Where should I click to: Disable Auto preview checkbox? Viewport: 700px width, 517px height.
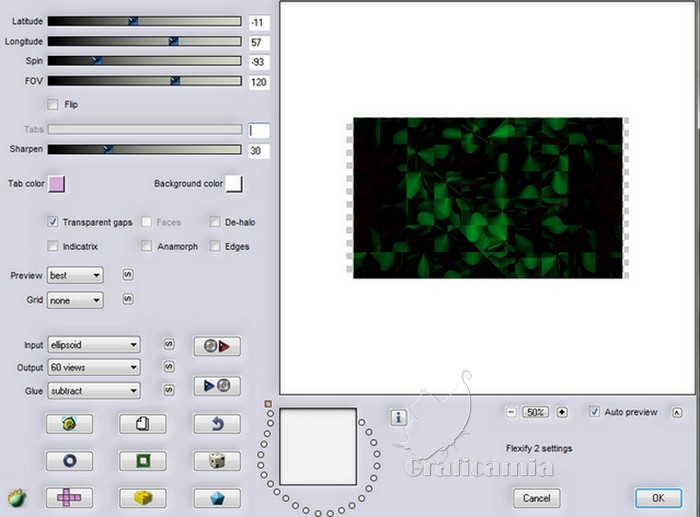(594, 412)
